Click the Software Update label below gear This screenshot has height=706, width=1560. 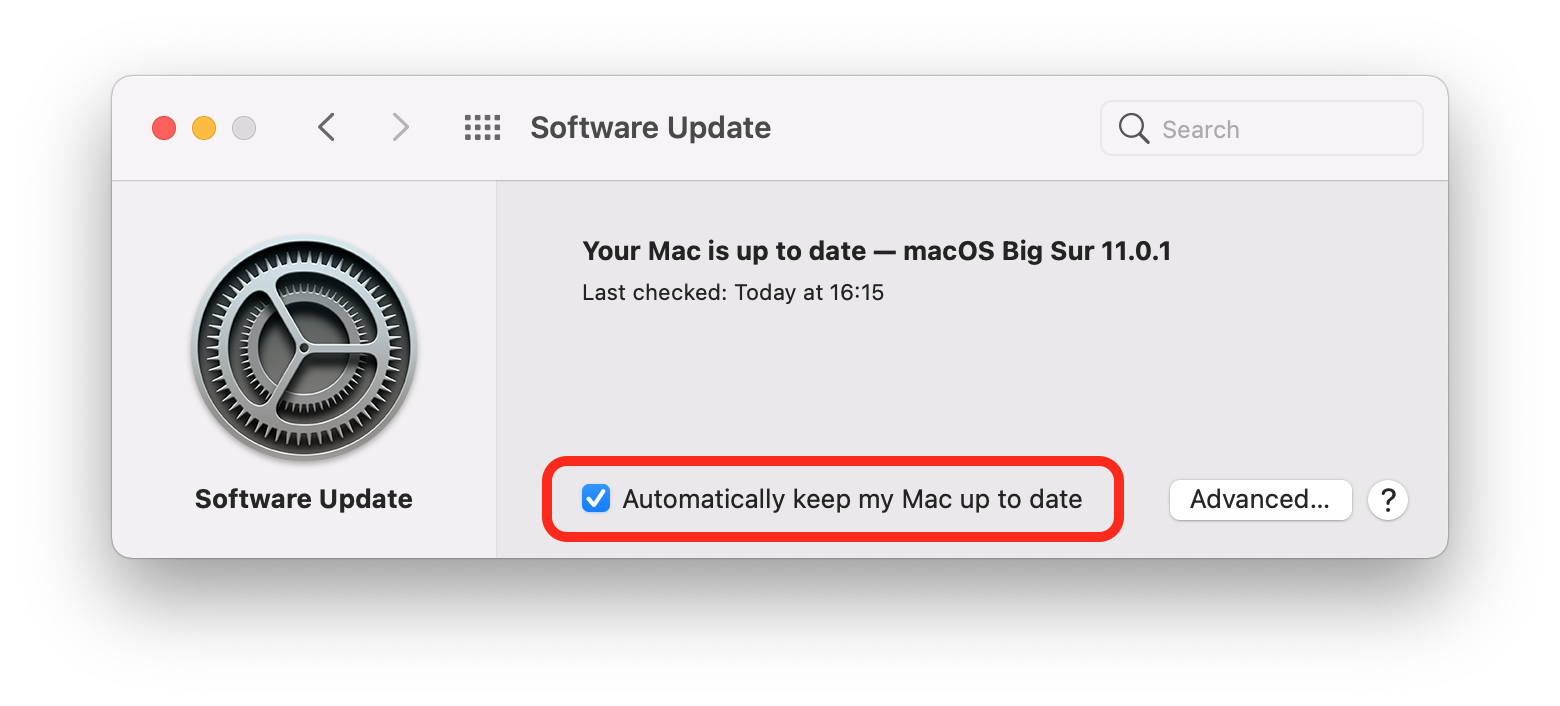[304, 499]
